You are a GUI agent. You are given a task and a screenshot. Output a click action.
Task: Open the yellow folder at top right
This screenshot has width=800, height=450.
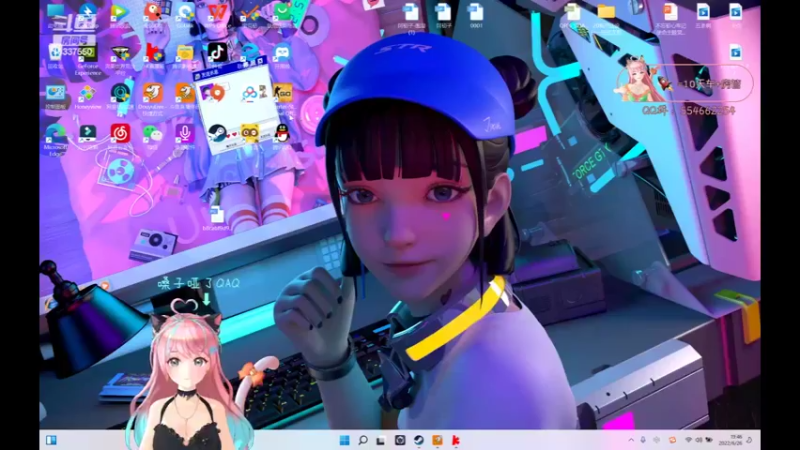pyautogui.click(x=606, y=12)
